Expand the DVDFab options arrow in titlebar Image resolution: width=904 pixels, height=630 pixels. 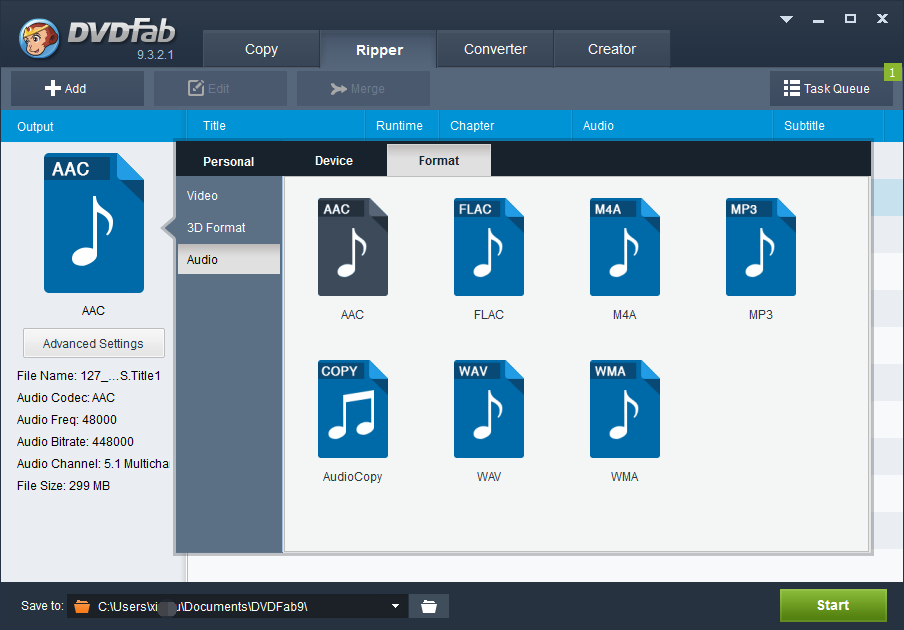tap(786, 18)
